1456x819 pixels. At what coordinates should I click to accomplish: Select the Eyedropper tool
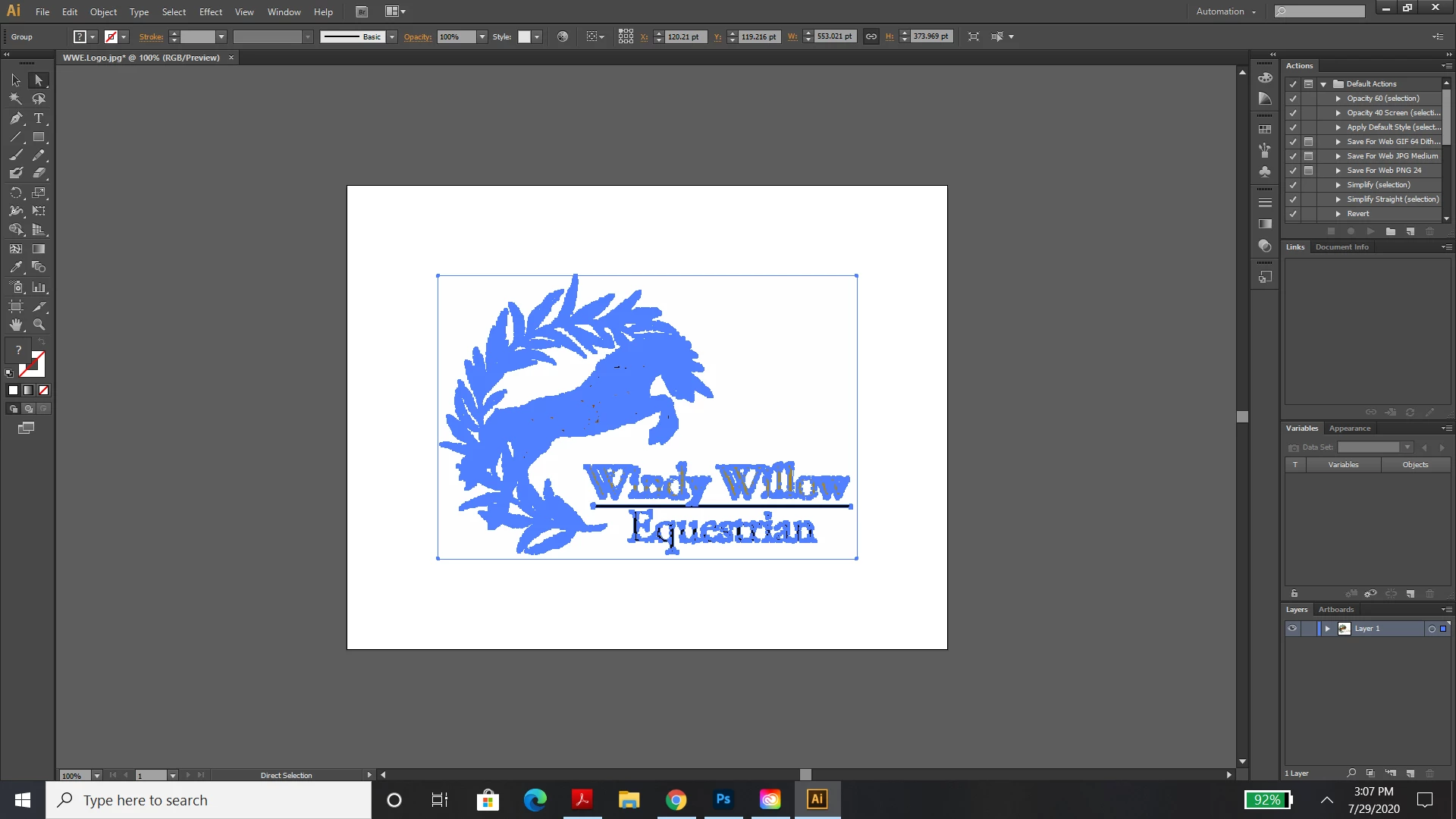click(x=16, y=268)
